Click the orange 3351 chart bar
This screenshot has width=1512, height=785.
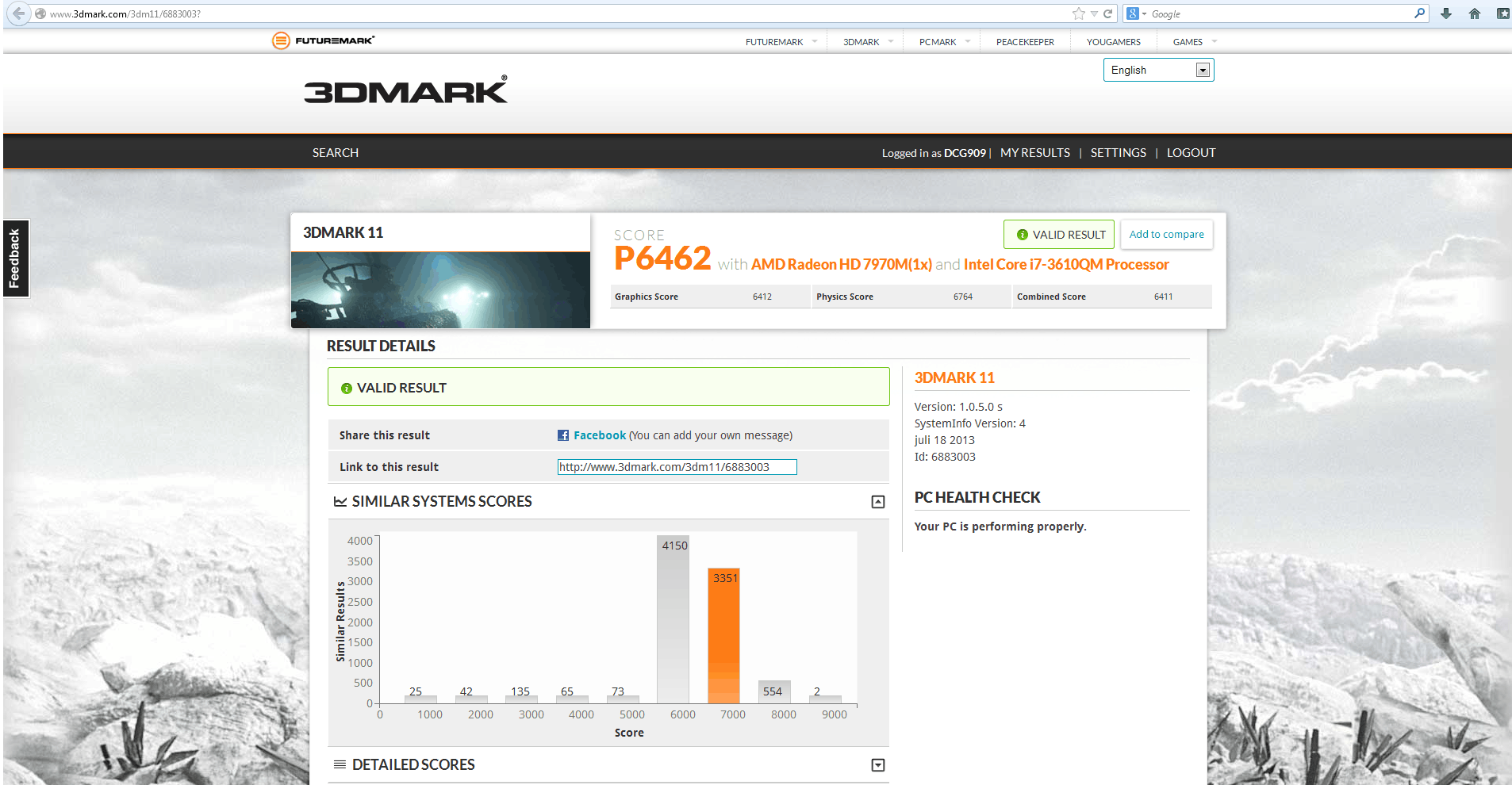coord(723,635)
